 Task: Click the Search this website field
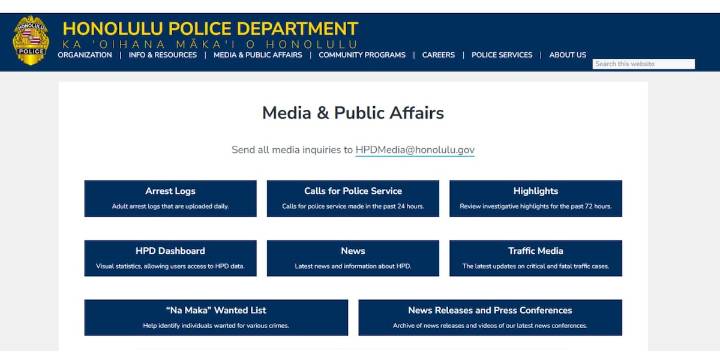(644, 64)
